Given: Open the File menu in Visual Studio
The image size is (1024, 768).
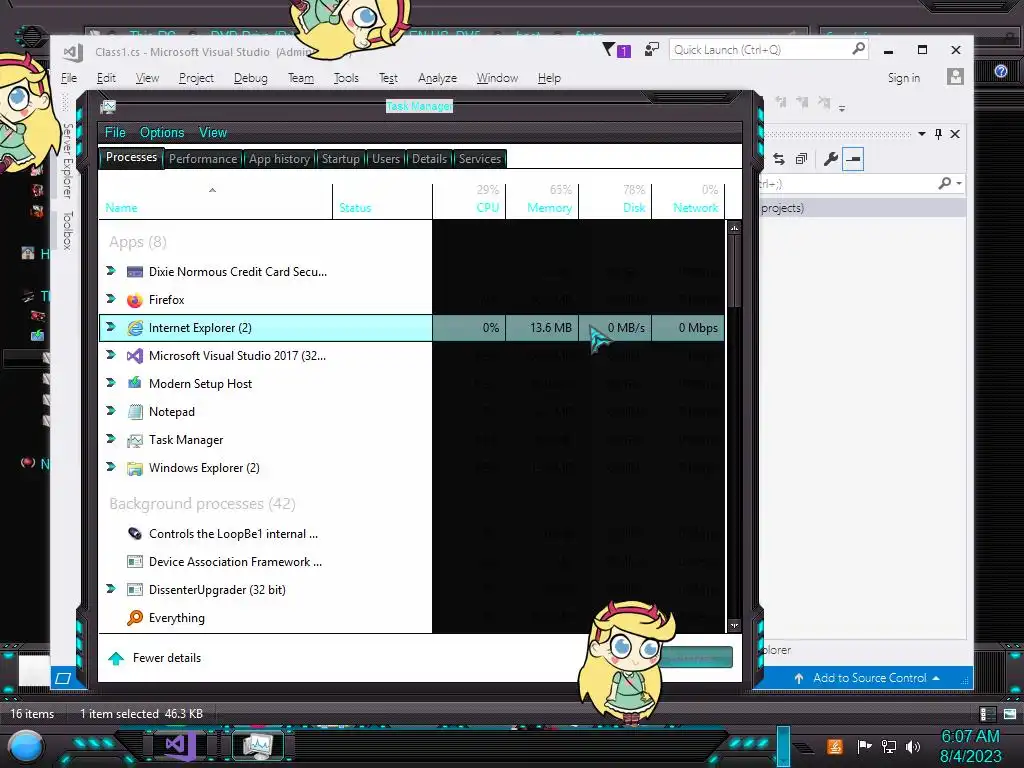Looking at the screenshot, I should 69,78.
